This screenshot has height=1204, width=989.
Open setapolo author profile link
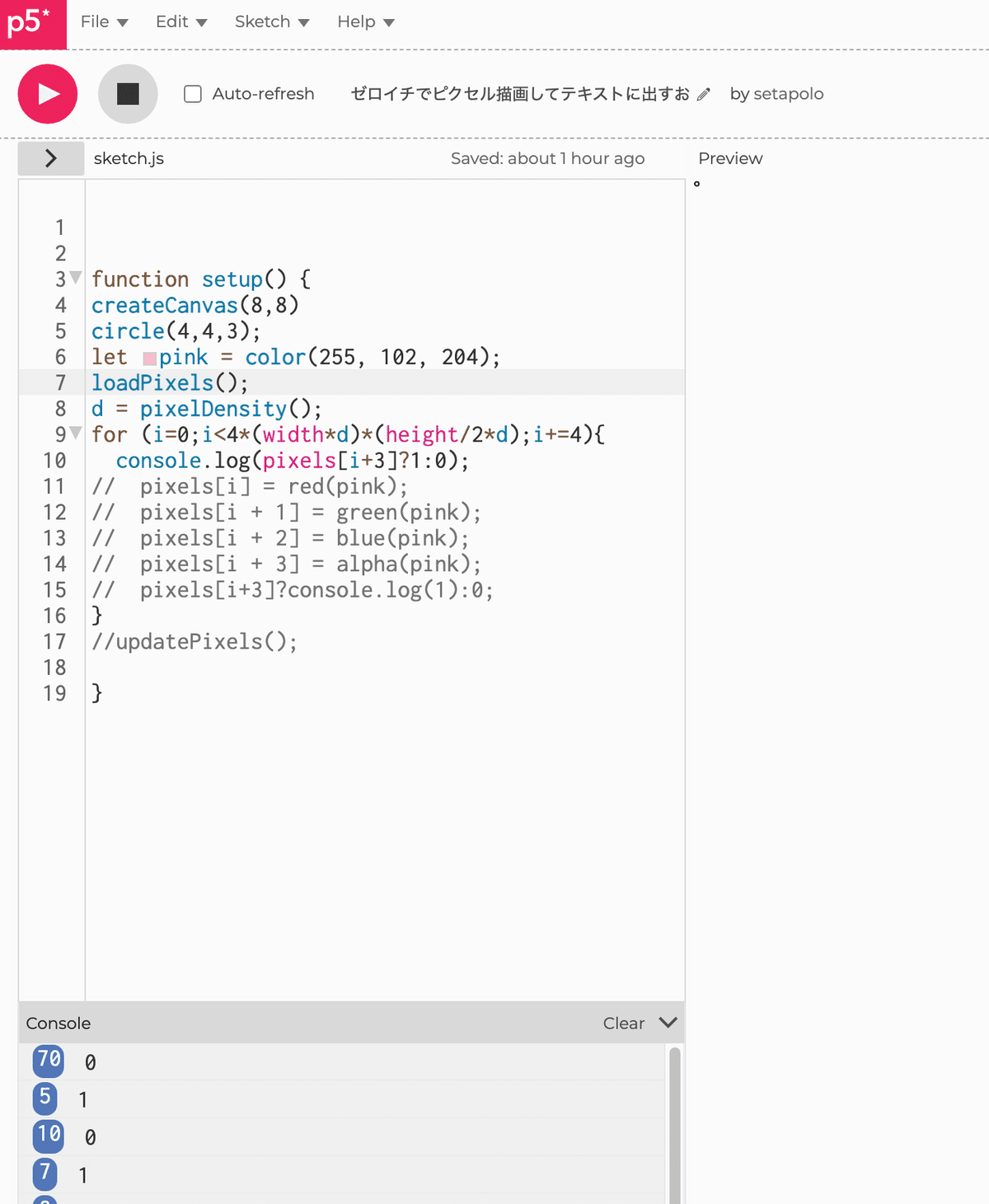(789, 94)
